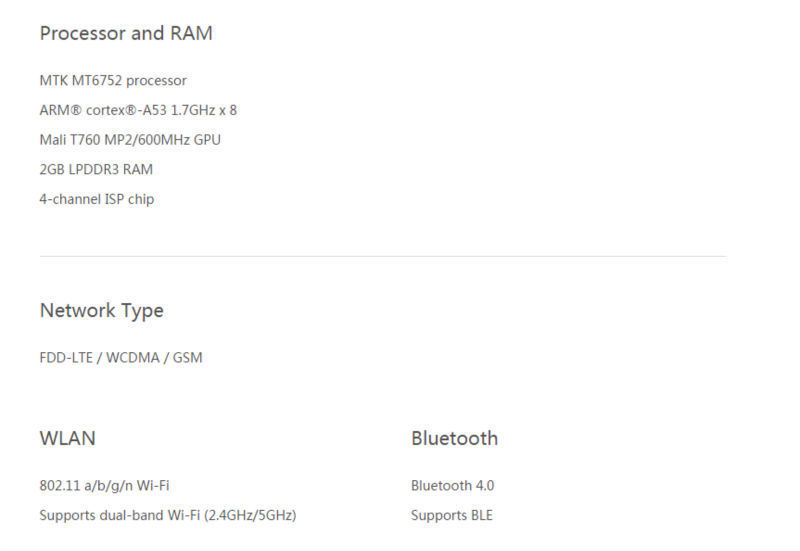
Task: Click the WLAN section heading
Action: coord(67,438)
